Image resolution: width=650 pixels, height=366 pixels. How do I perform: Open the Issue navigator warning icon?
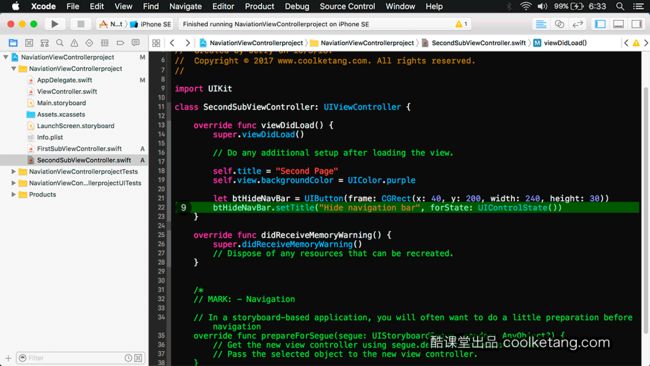click(x=74, y=43)
